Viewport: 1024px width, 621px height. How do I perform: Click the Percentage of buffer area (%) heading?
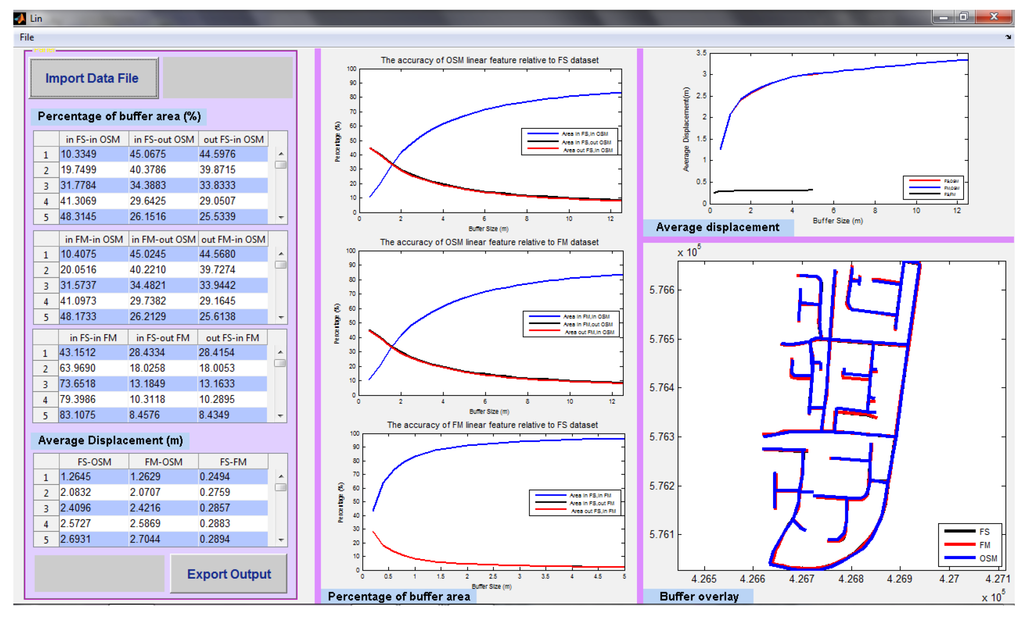coord(119,116)
